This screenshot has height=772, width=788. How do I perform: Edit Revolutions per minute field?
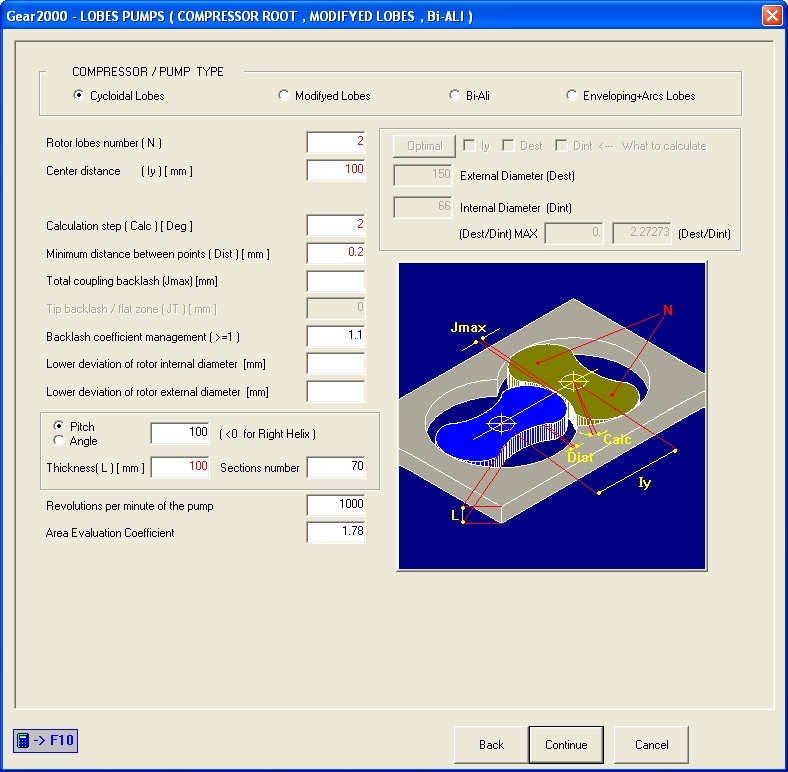[x=336, y=505]
